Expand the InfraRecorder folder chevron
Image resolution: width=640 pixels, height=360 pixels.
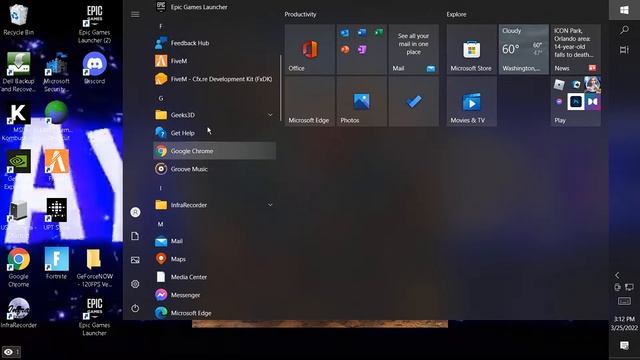(270, 205)
